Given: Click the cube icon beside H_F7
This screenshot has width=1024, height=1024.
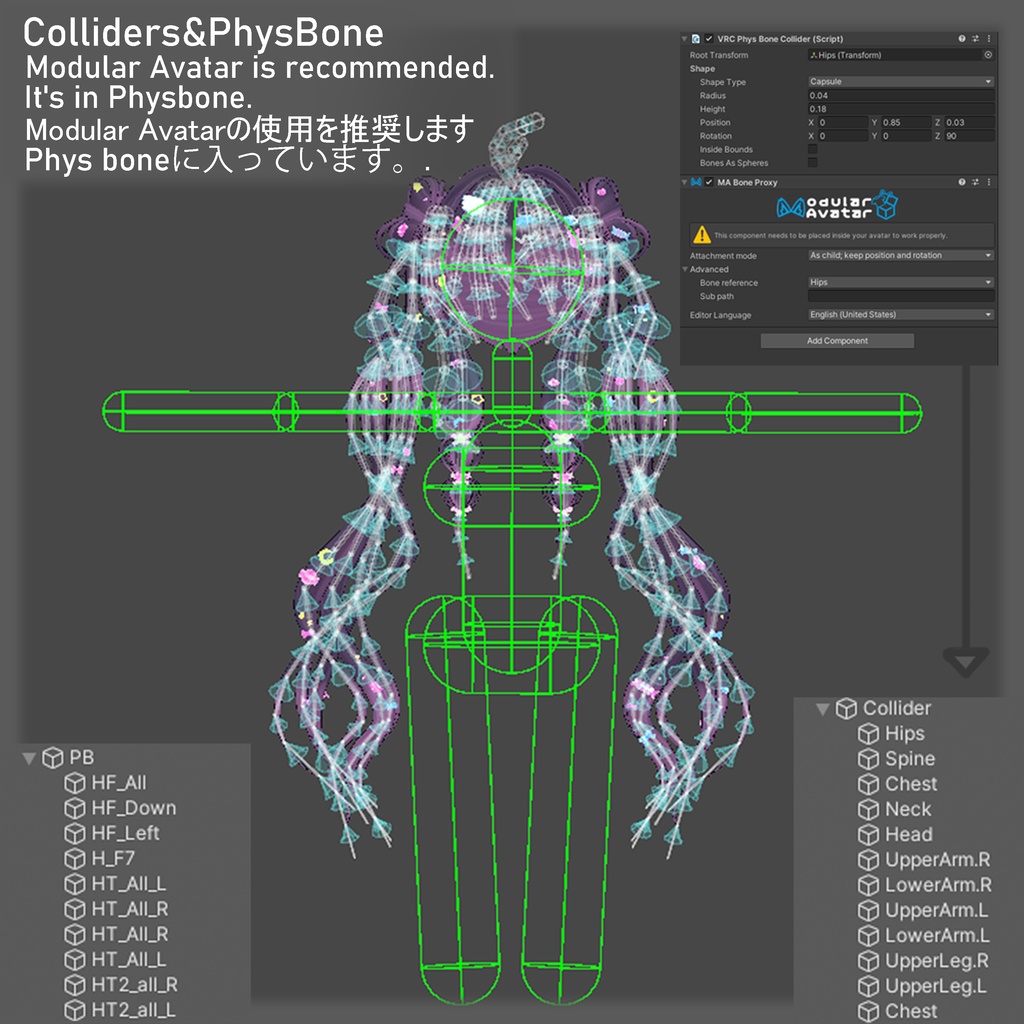Looking at the screenshot, I should [74, 858].
